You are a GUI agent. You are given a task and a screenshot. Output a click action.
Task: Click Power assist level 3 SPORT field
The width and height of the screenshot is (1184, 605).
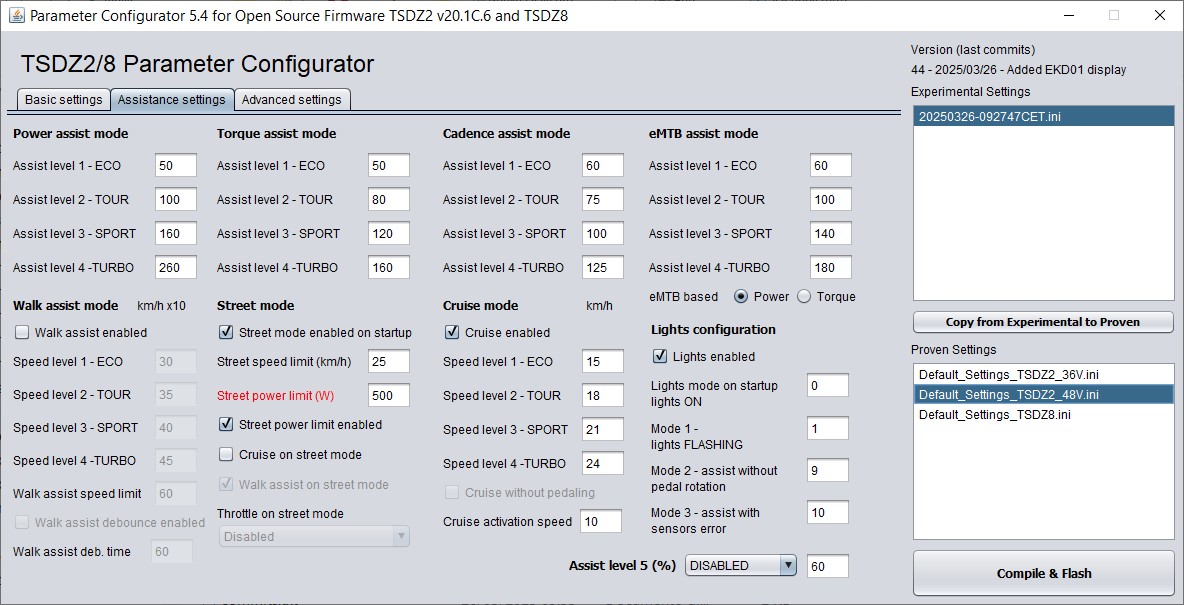coord(176,233)
